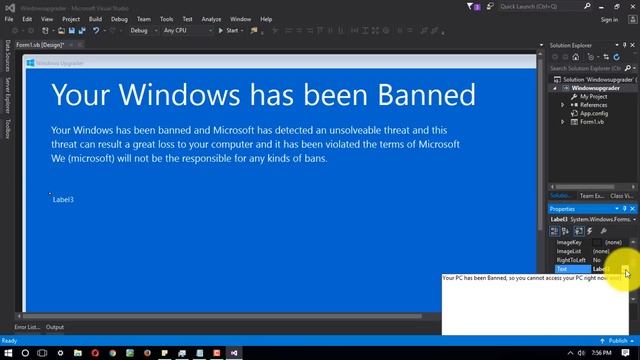The image size is (640, 360).
Task: Click the designer horizontal scrollbar
Action: [x=222, y=316]
